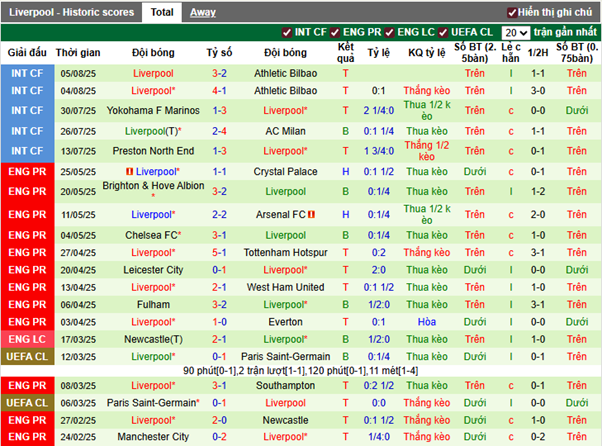The image size is (602, 446).
Task: Click the 1-0 score against Everton
Action: click(219, 322)
